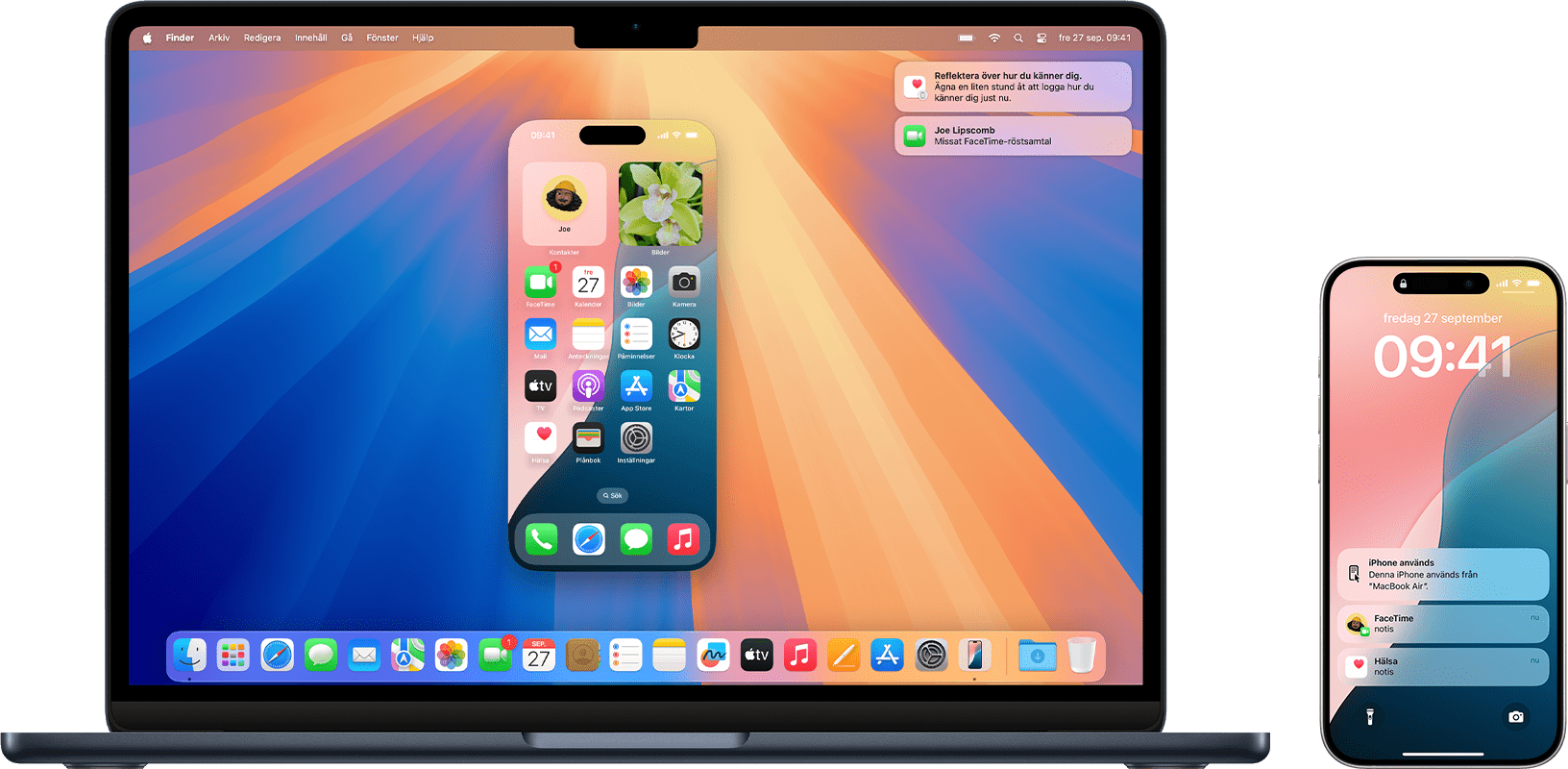
Task: Open the TV app on mirrored iPhone
Action: (x=540, y=386)
